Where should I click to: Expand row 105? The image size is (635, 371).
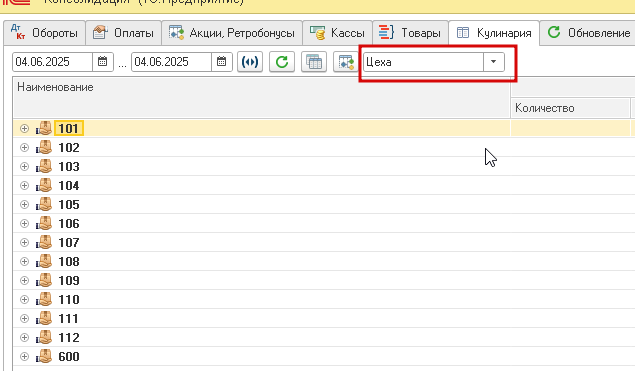click(24, 205)
